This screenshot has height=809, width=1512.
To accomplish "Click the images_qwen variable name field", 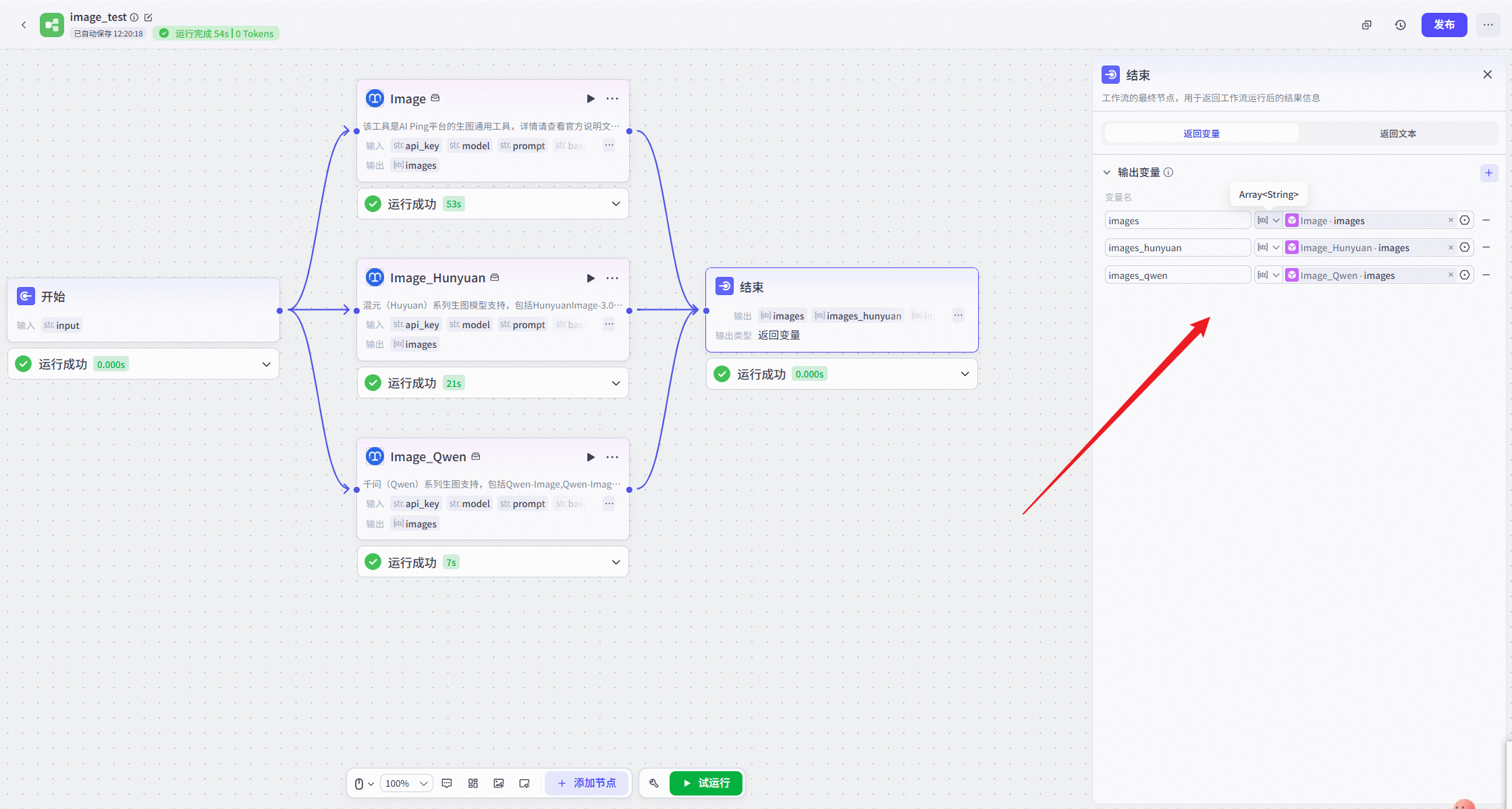I will pos(1177,276).
